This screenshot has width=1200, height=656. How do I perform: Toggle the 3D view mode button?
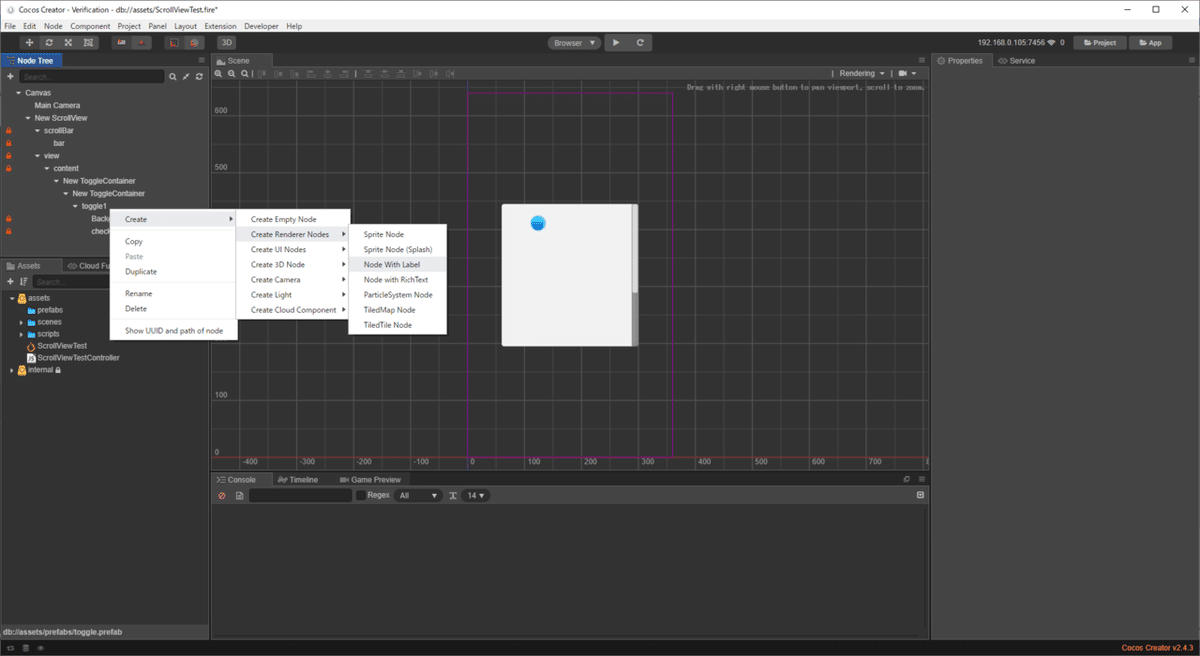(227, 43)
